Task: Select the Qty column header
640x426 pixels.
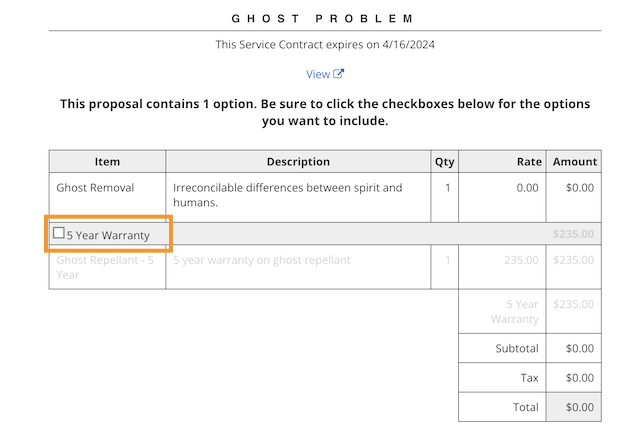Action: coord(443,161)
